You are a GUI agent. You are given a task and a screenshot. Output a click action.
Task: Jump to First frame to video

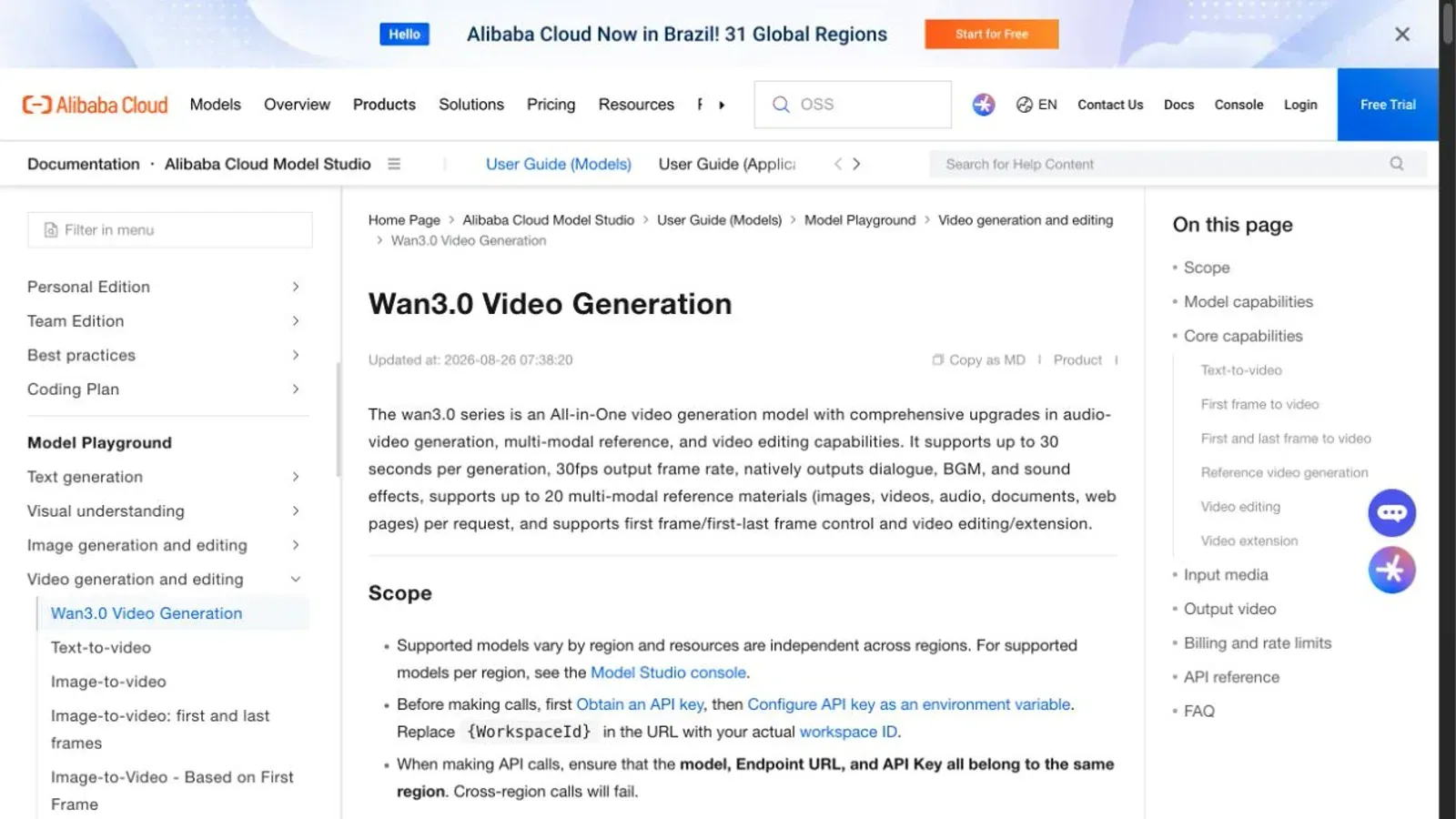(1259, 404)
